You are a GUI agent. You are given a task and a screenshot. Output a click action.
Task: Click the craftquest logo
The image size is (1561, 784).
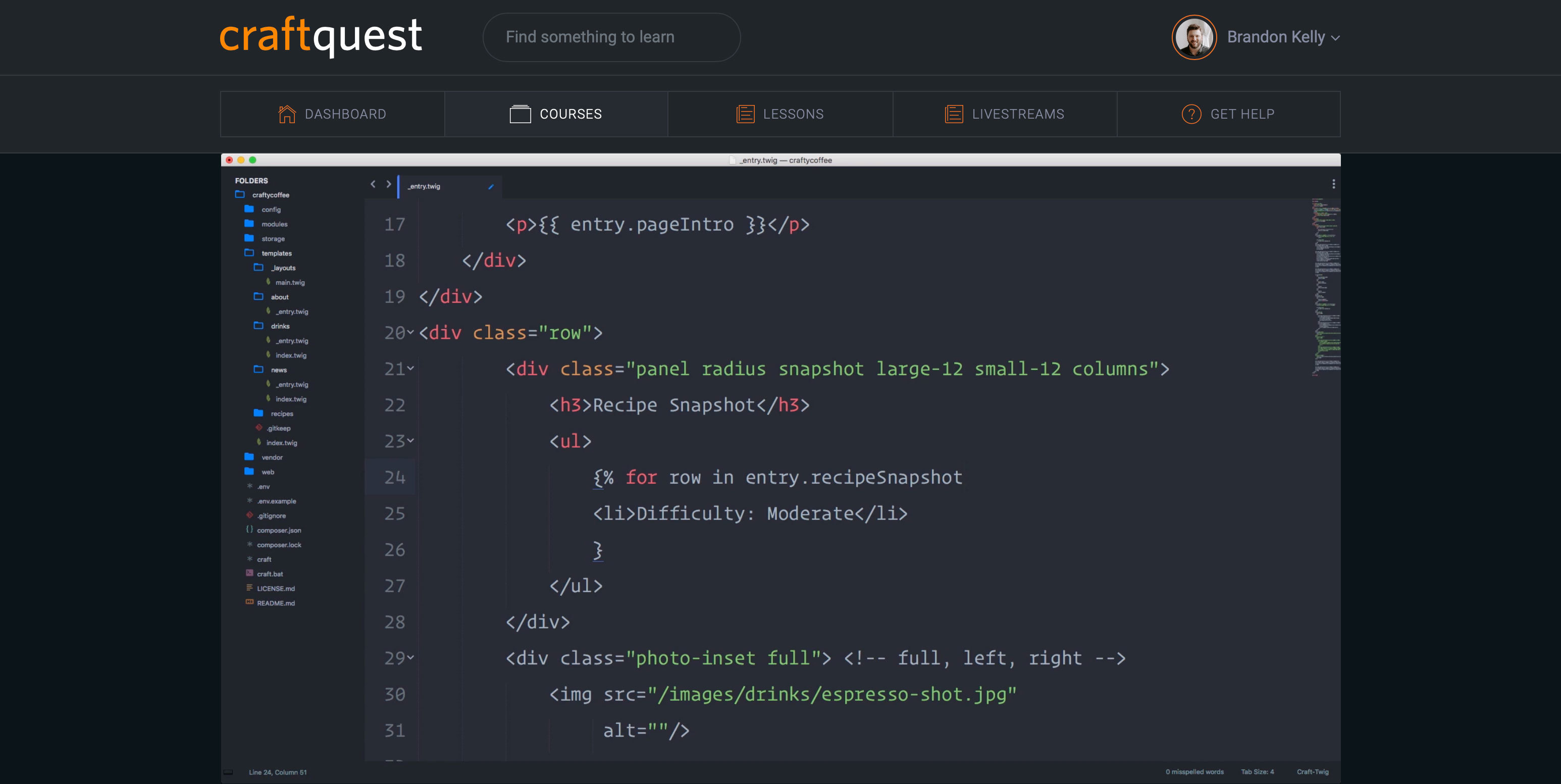pyautogui.click(x=321, y=36)
